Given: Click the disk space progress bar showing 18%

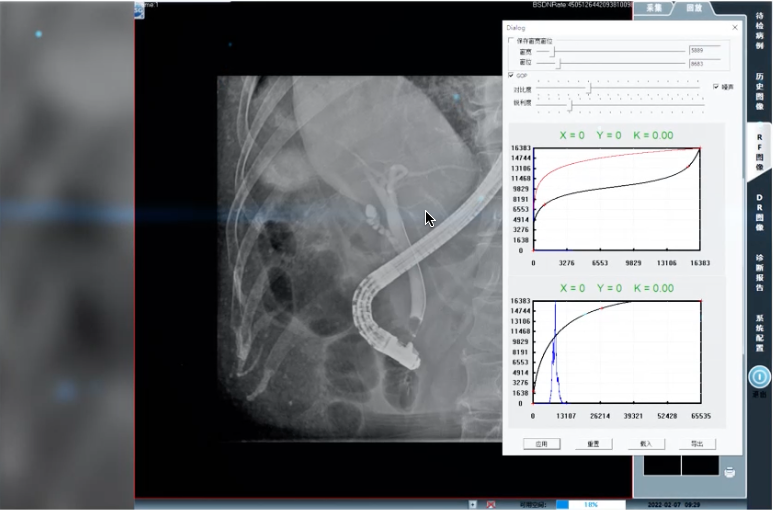Looking at the screenshot, I should 591,505.
